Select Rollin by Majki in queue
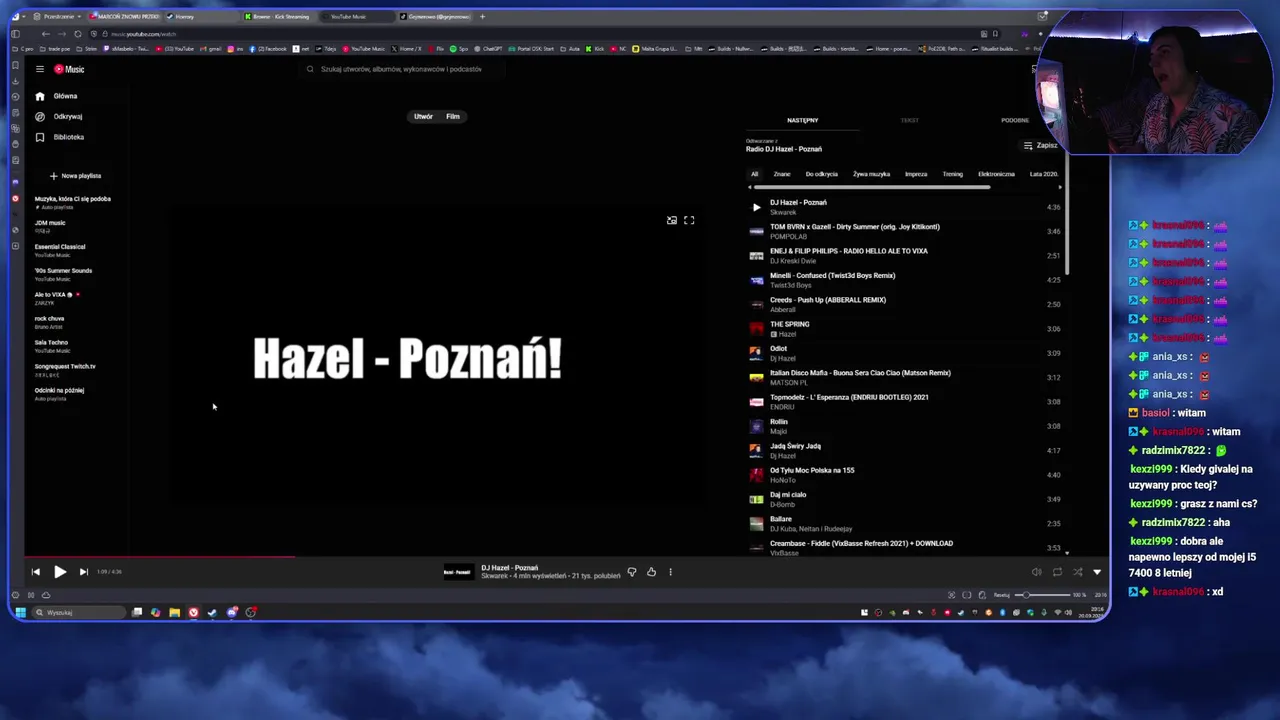1280x720 pixels. (x=905, y=426)
